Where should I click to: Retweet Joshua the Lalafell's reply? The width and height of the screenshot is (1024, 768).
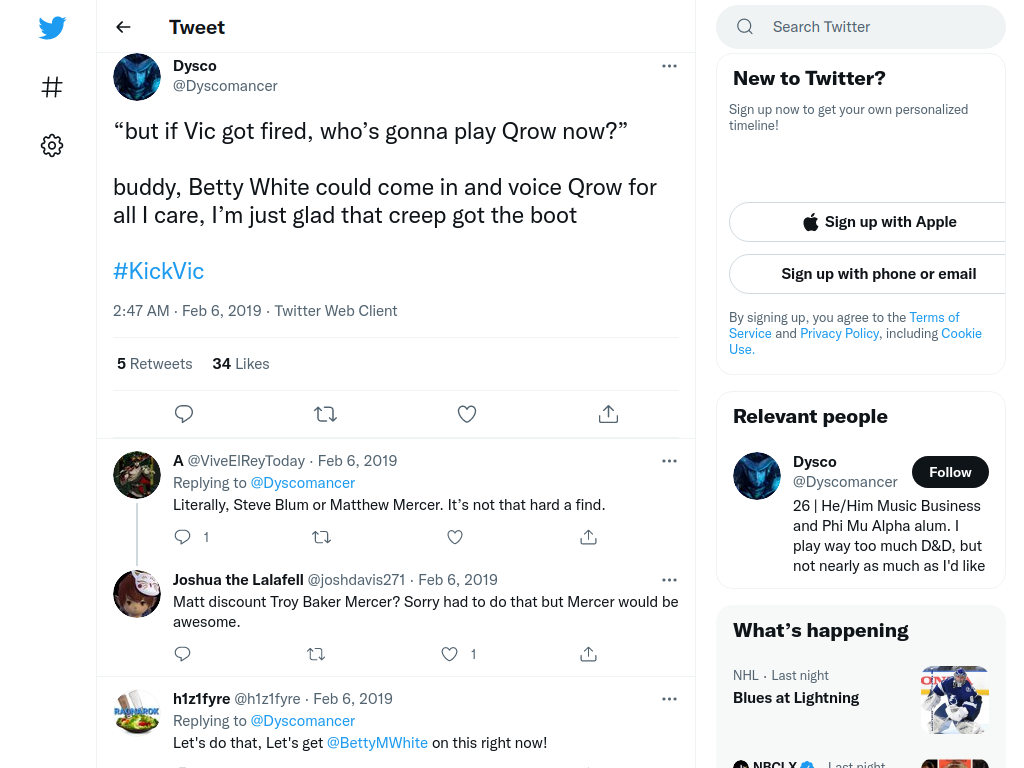pyautogui.click(x=316, y=654)
